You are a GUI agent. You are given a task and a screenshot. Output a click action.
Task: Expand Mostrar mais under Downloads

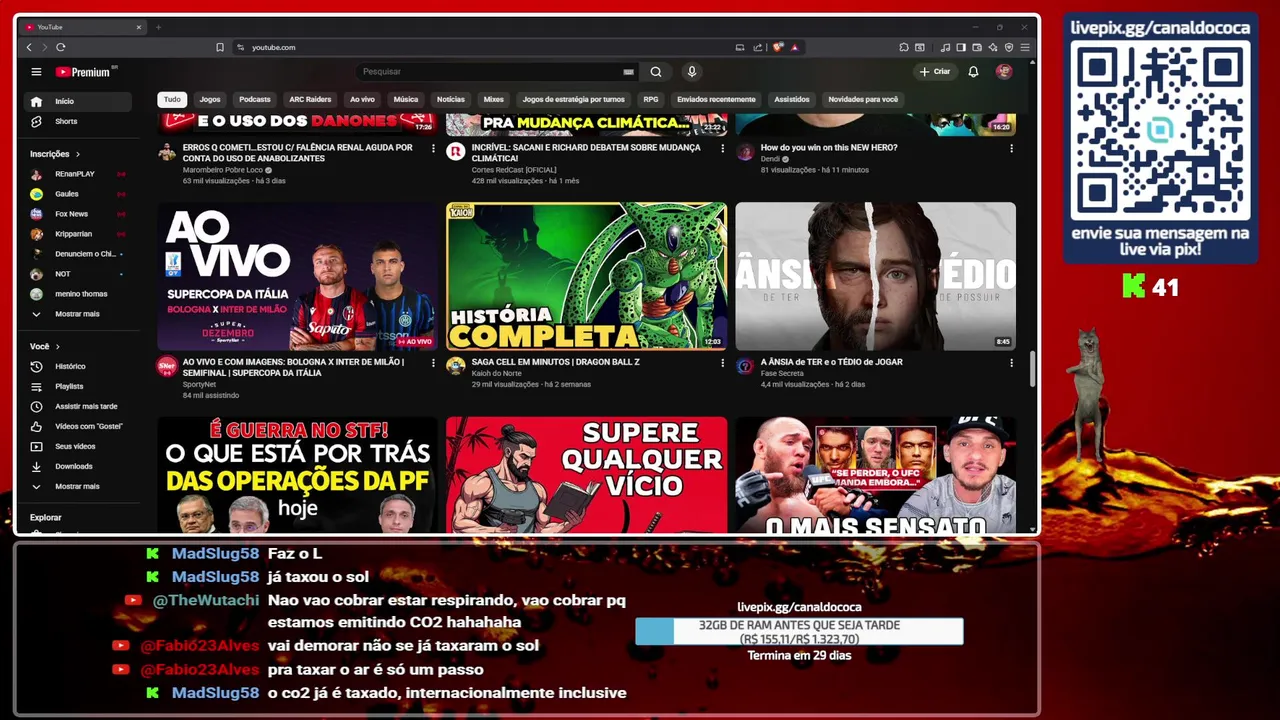pyautogui.click(x=77, y=486)
